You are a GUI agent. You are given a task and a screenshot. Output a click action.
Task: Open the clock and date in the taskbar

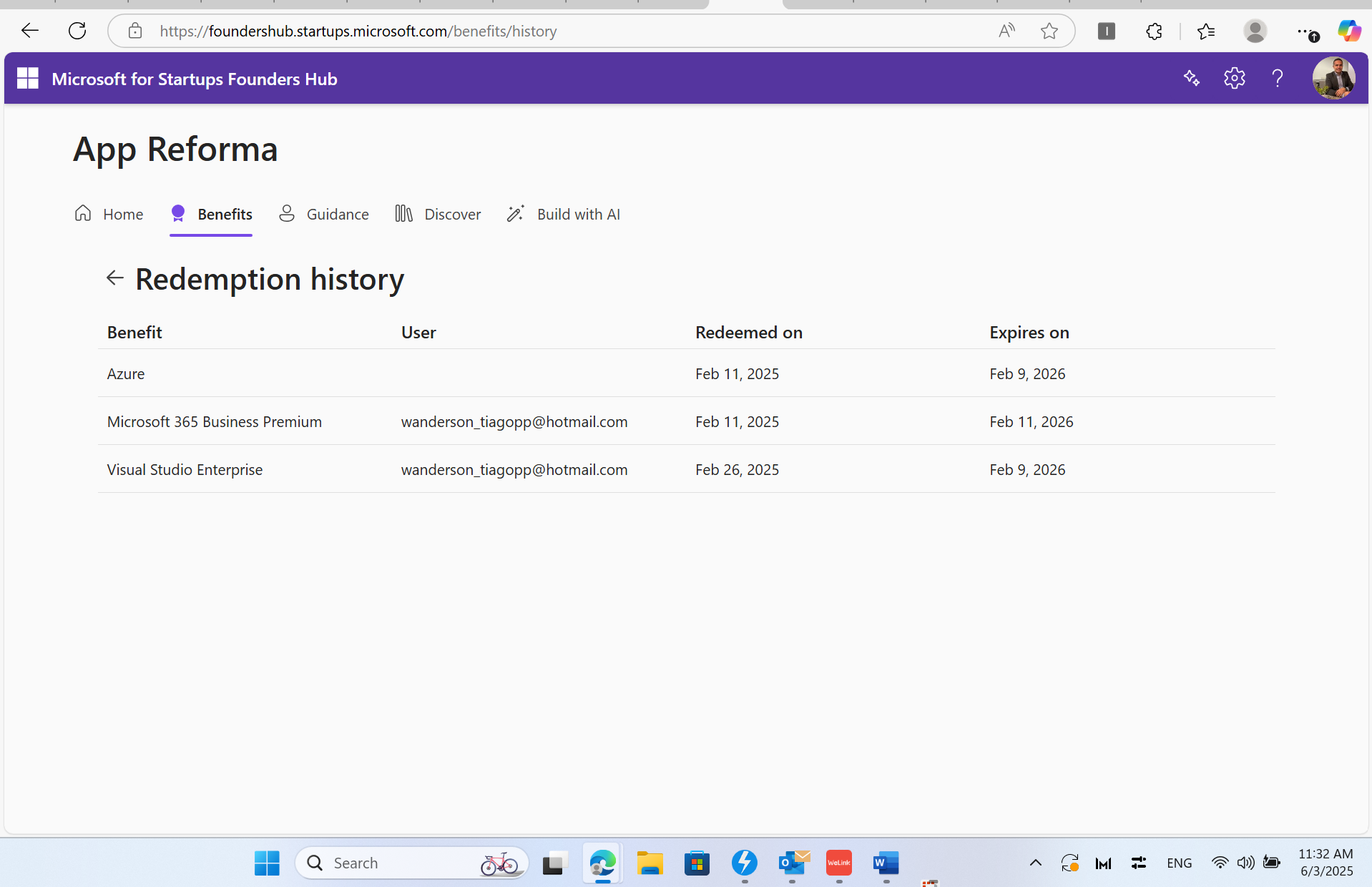tap(1326, 863)
